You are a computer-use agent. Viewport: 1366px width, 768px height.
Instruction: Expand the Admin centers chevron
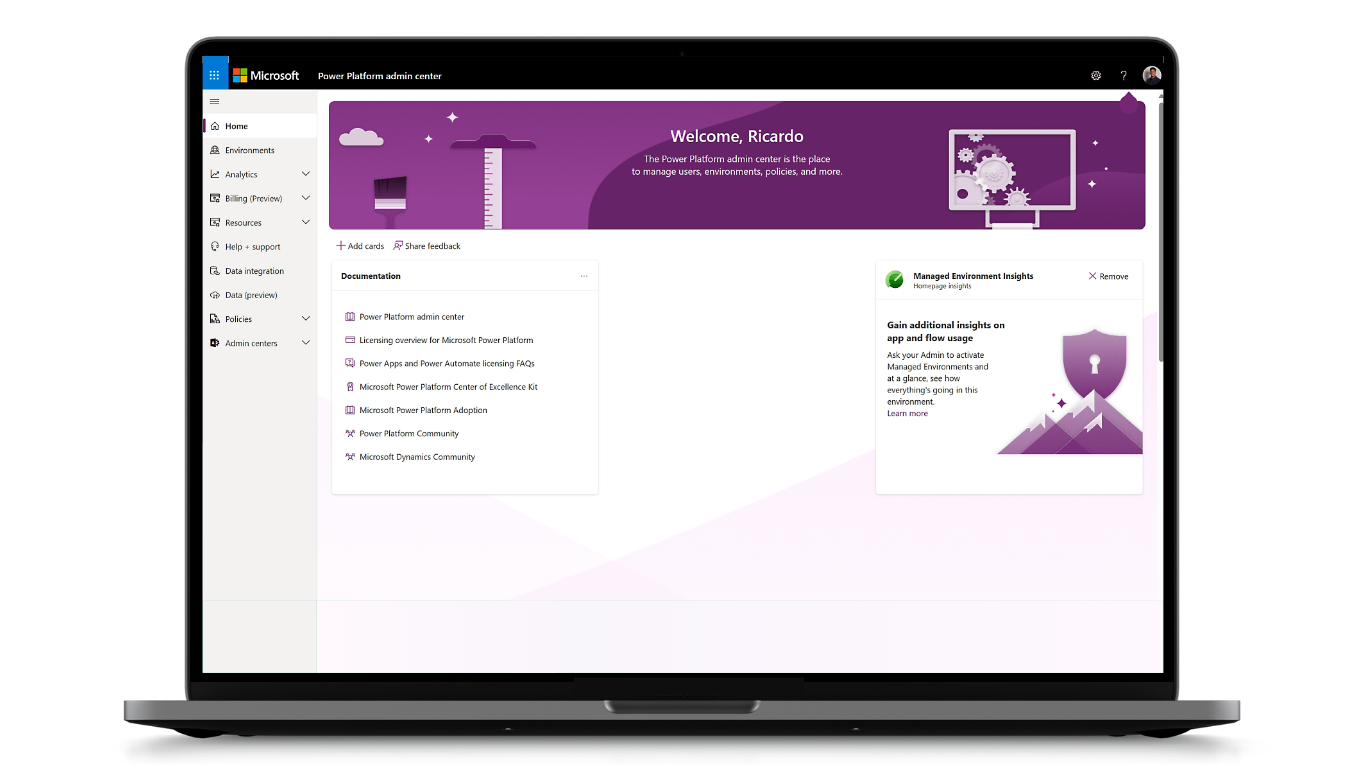pyautogui.click(x=306, y=343)
